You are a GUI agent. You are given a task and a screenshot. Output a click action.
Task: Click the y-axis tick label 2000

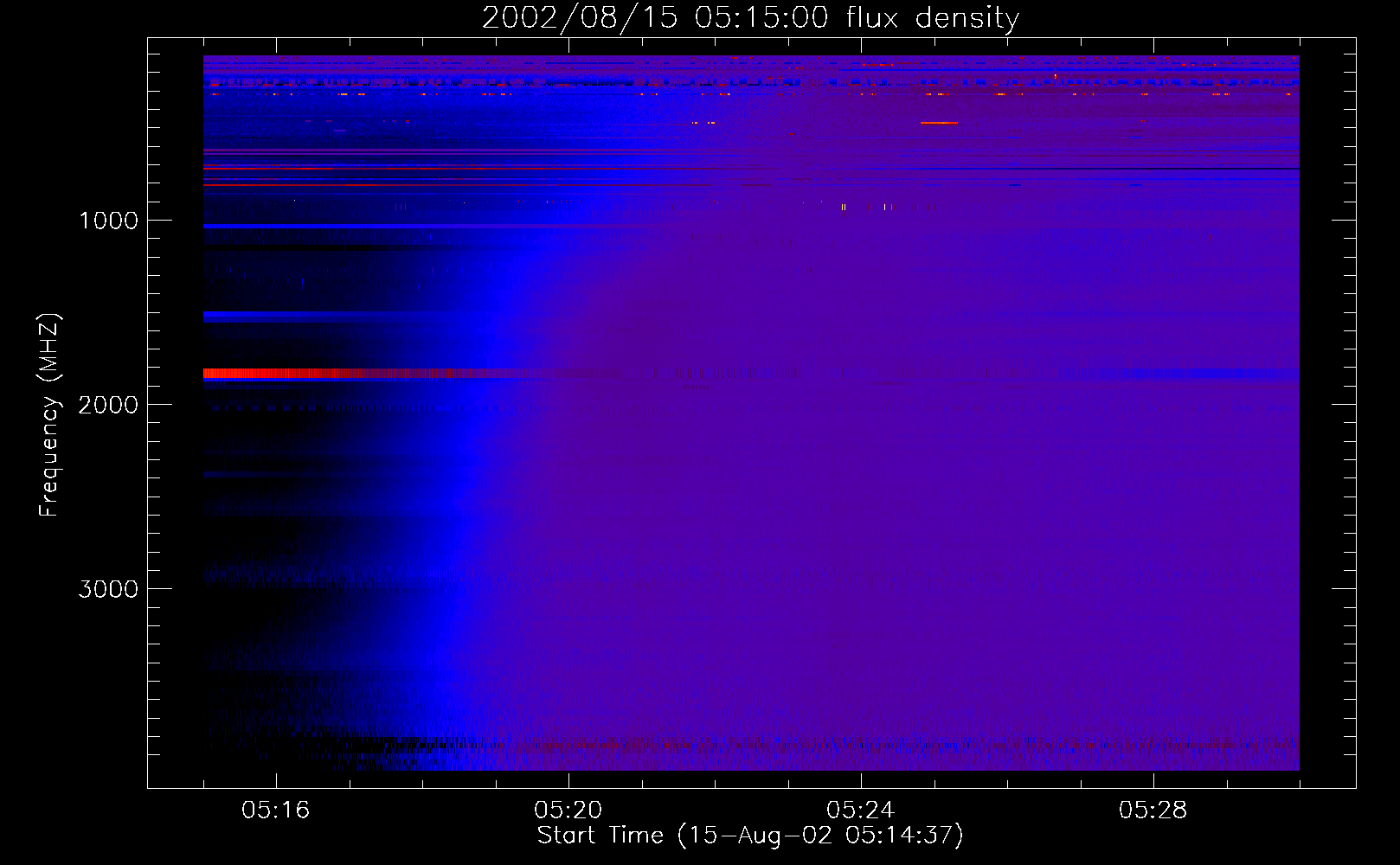pyautogui.click(x=108, y=405)
